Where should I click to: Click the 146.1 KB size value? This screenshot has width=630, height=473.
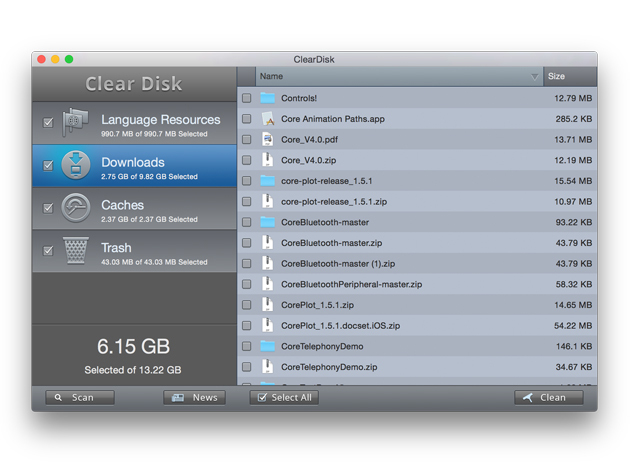[x=574, y=346]
